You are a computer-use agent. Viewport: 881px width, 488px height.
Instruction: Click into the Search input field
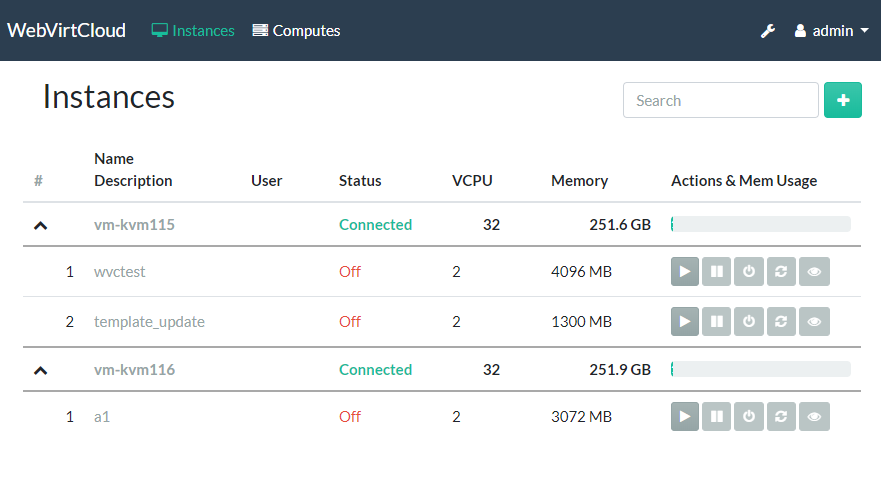tap(720, 100)
